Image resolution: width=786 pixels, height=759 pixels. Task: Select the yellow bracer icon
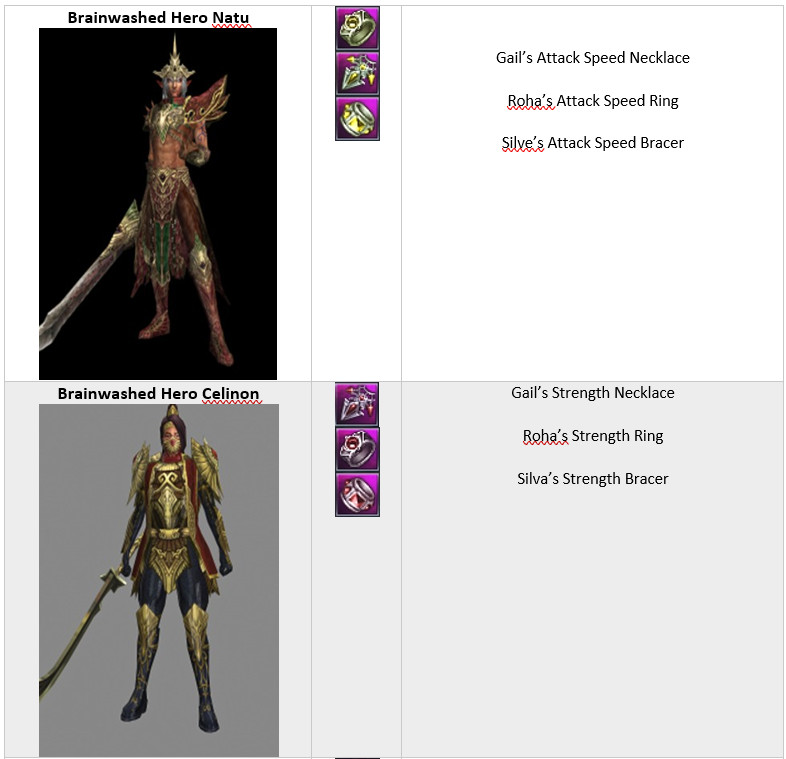(357, 118)
